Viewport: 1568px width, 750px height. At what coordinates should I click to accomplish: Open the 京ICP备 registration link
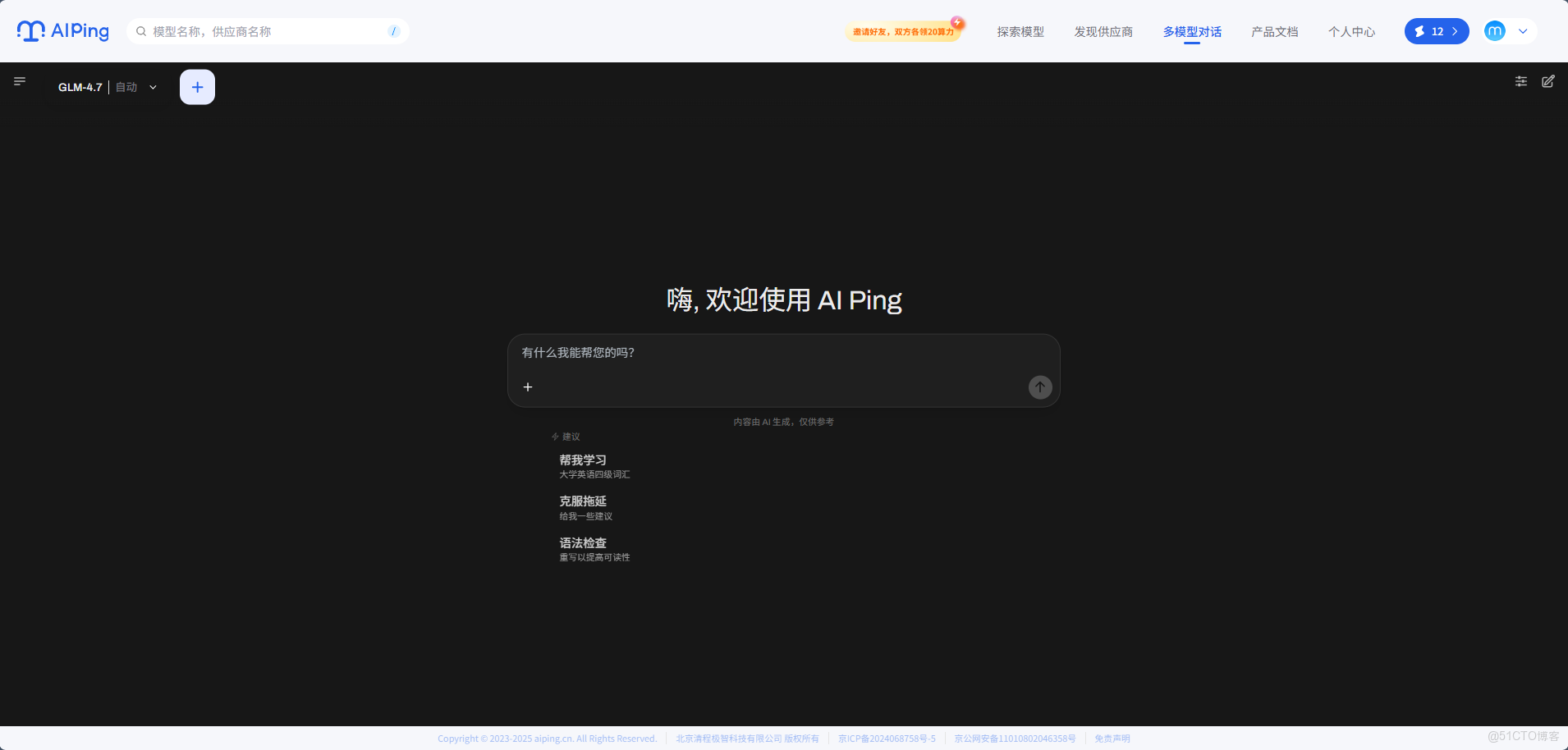pos(887,739)
